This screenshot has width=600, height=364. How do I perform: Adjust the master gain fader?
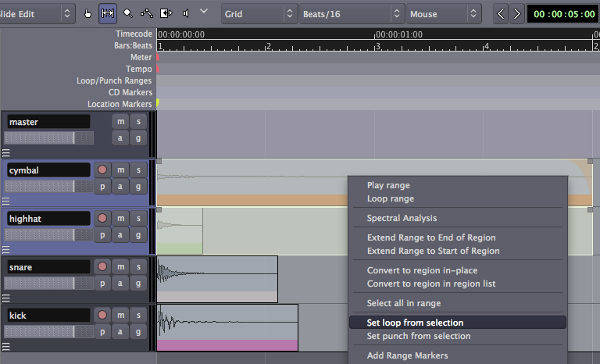coord(49,138)
